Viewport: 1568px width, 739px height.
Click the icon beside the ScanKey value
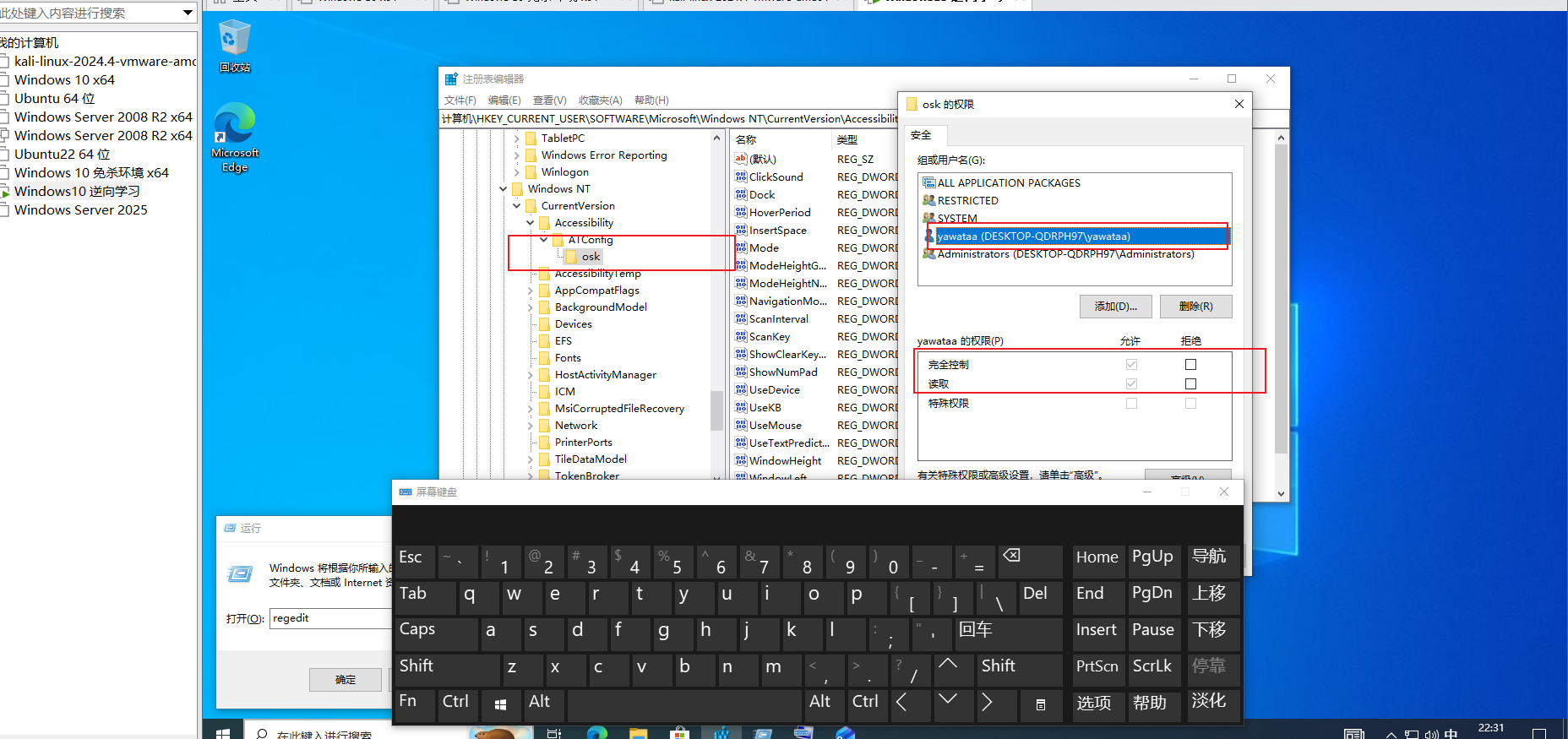[x=741, y=337]
